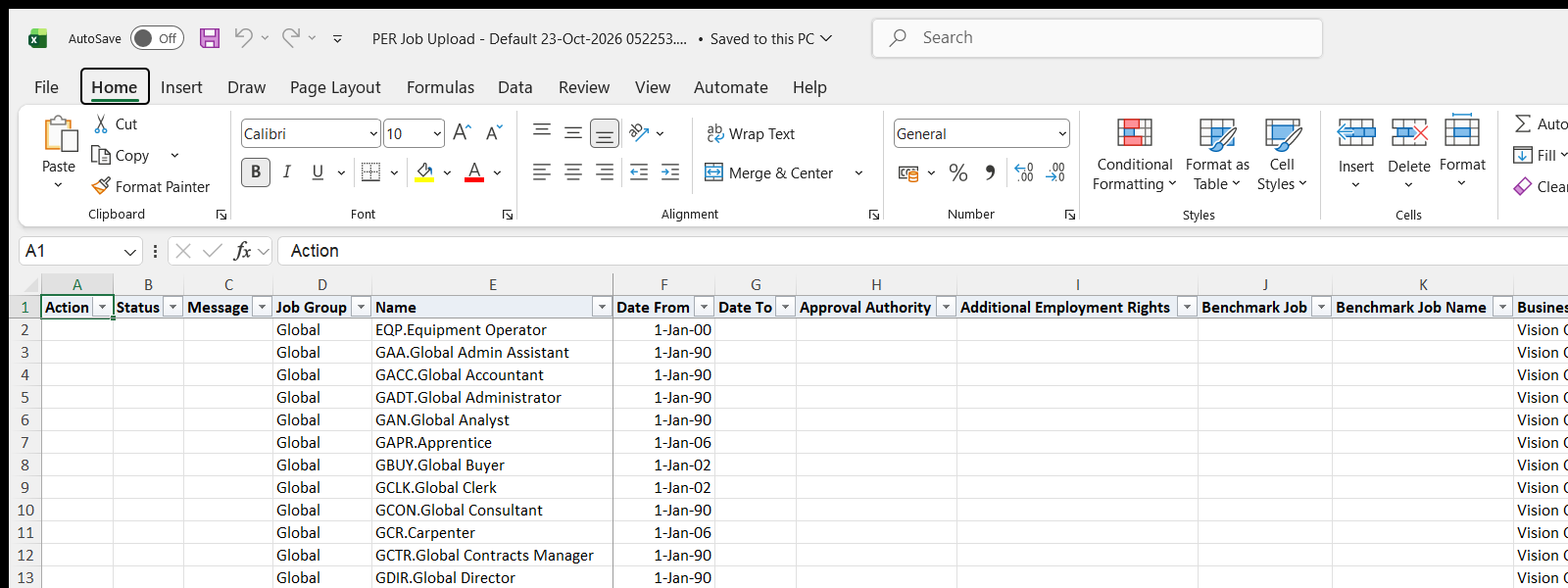Click the Paste clipboard icon
Image resolution: width=1568 pixels, height=588 pixels.
(59, 134)
